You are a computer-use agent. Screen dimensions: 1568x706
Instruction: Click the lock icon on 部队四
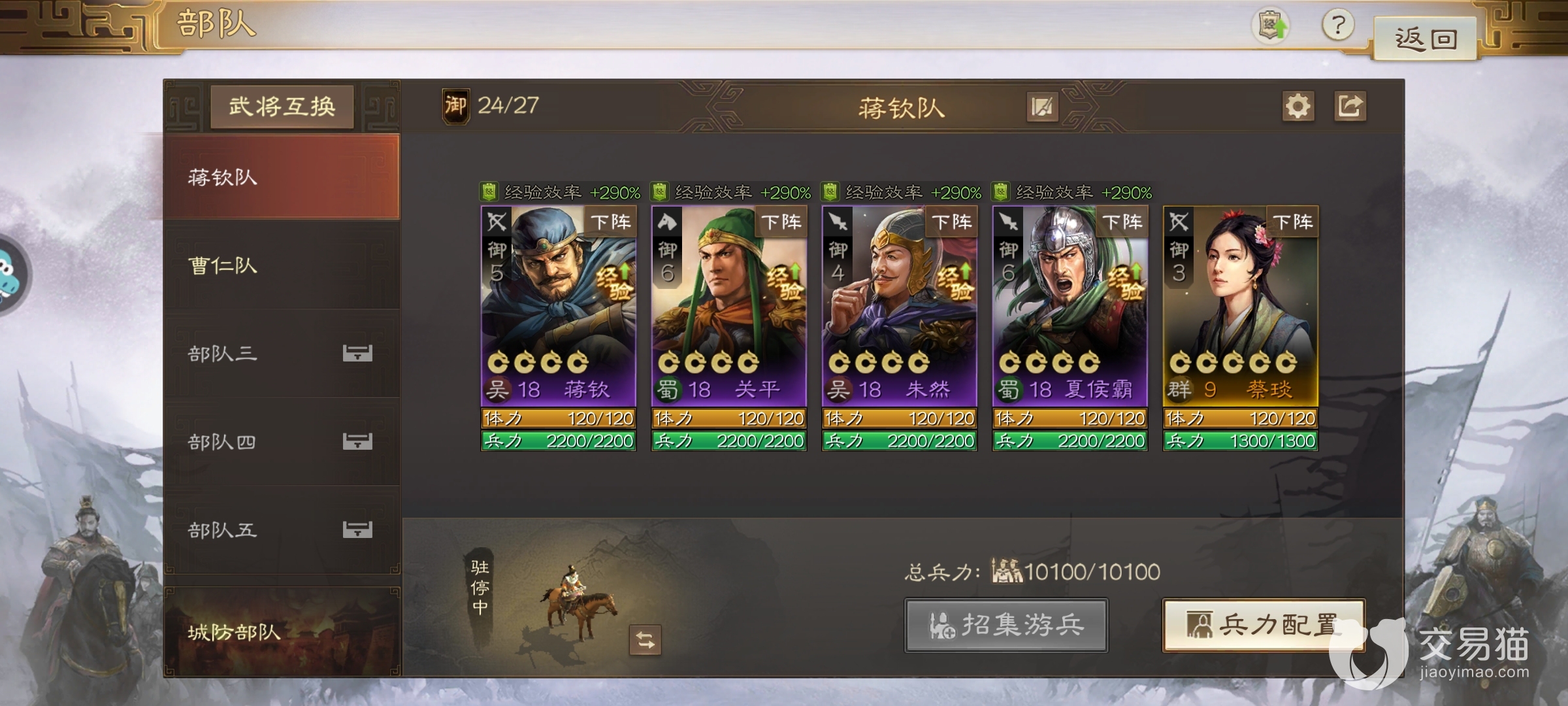(357, 441)
